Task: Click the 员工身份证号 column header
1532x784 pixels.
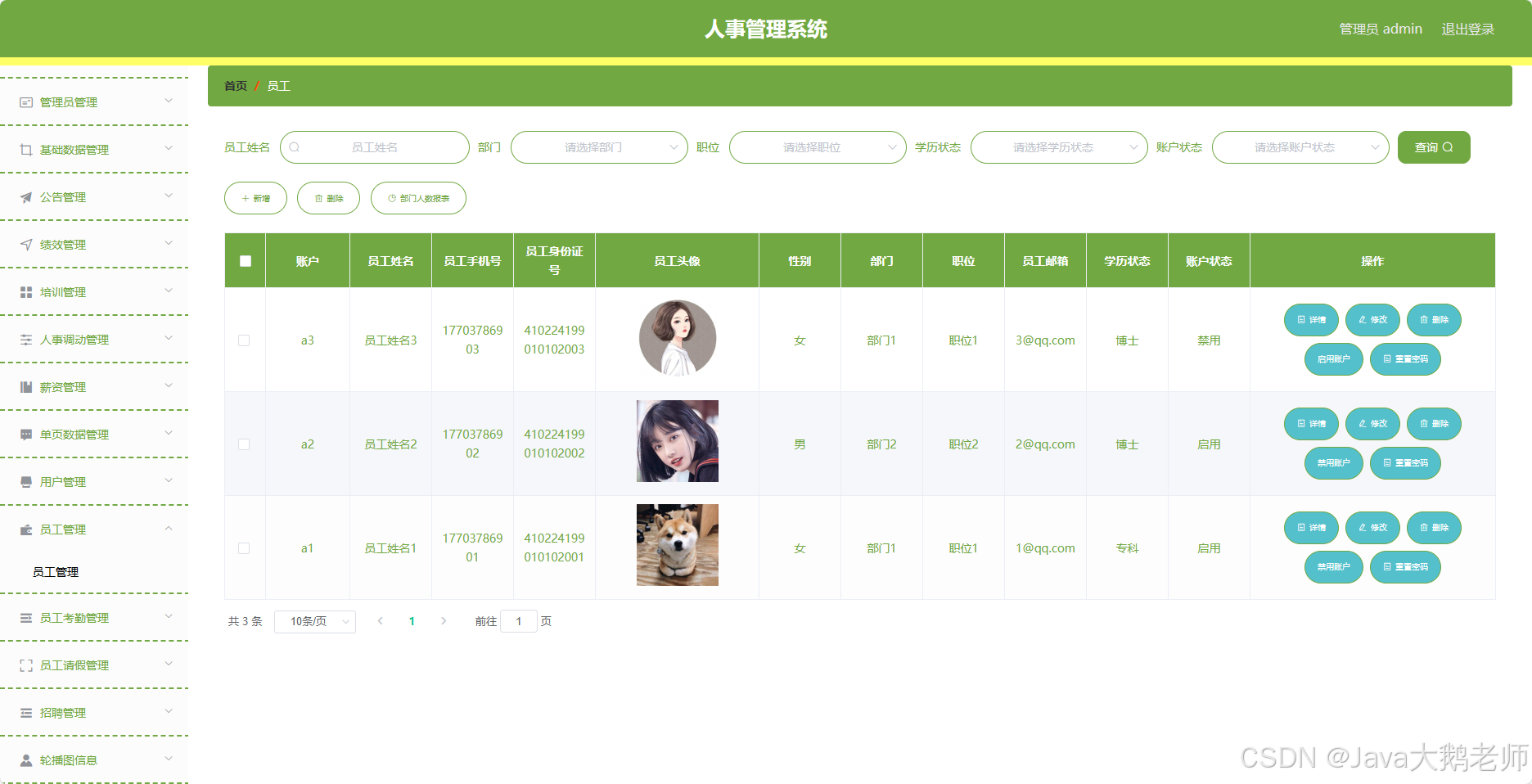Action: coord(554,260)
